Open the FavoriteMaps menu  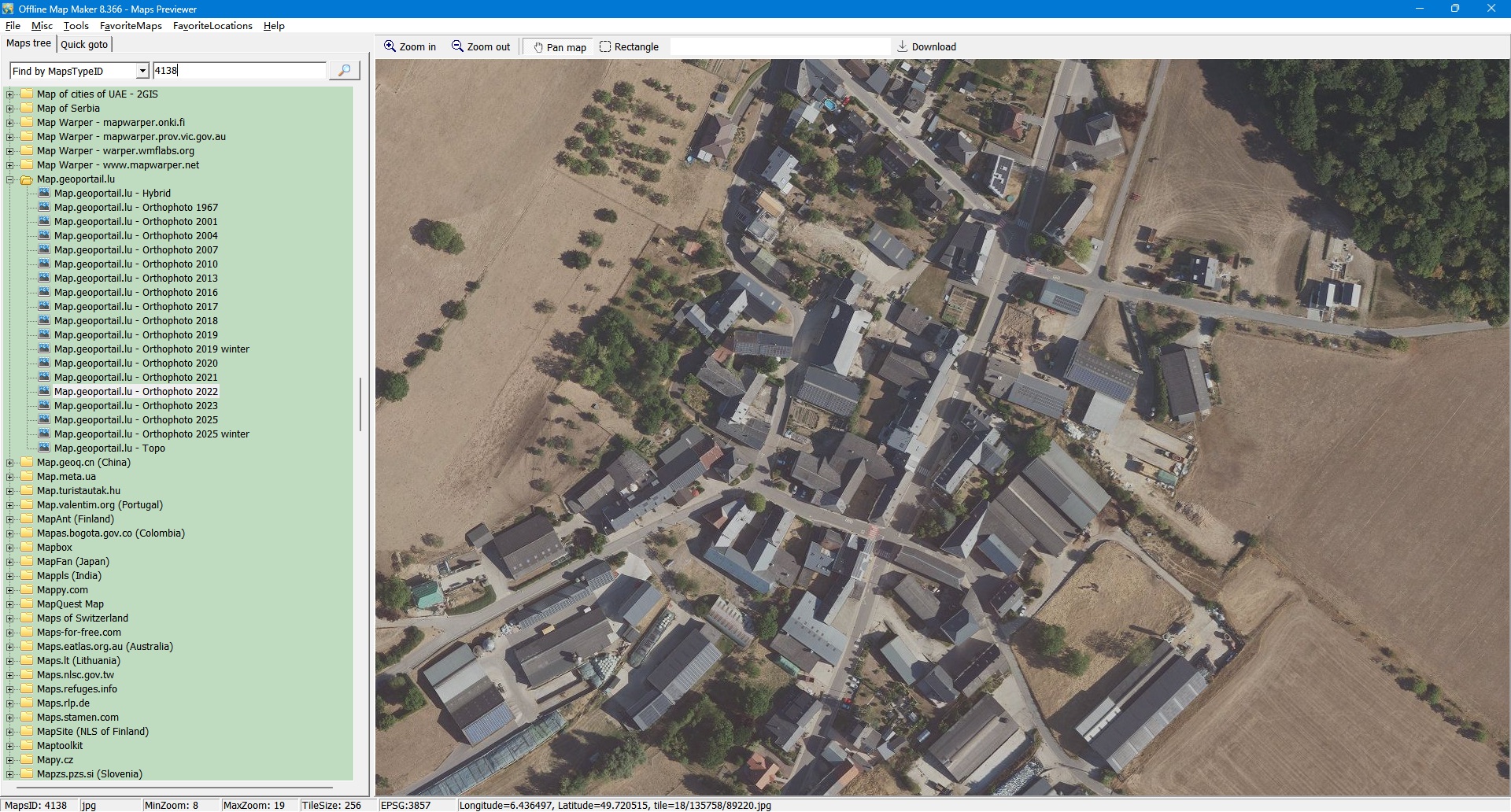[x=131, y=26]
